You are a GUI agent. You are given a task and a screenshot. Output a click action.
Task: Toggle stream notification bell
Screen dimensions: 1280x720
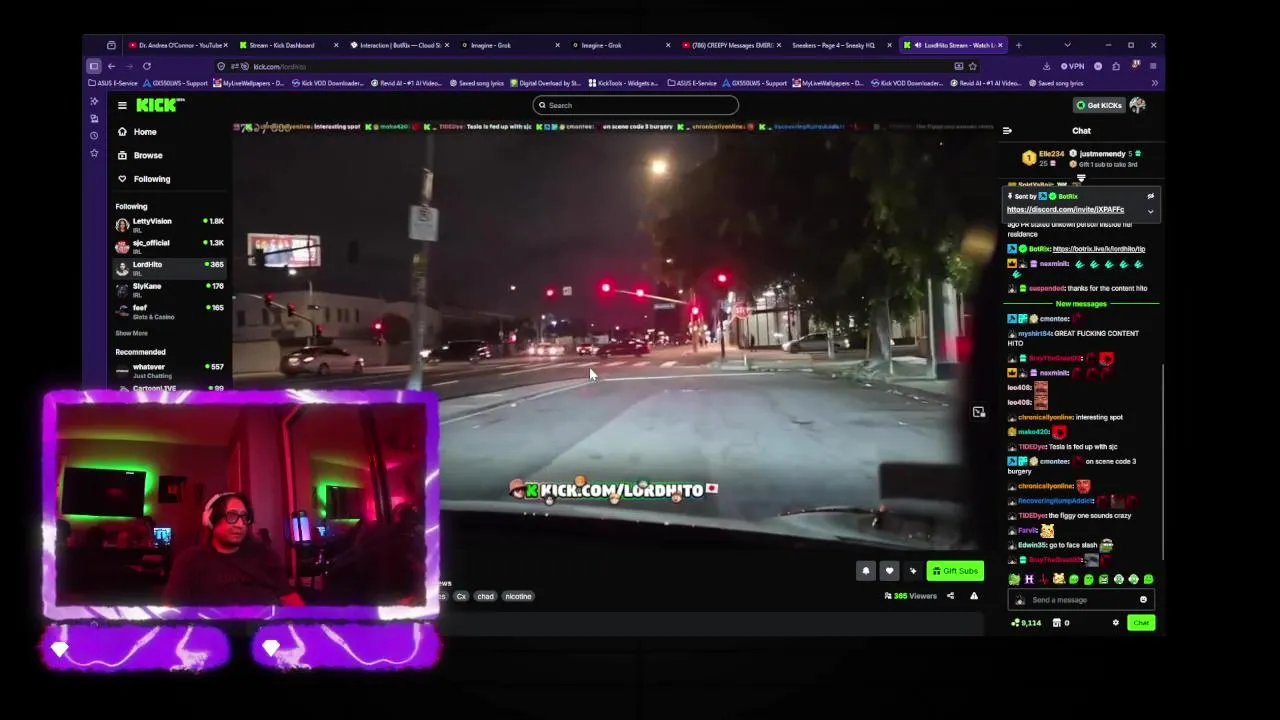866,571
